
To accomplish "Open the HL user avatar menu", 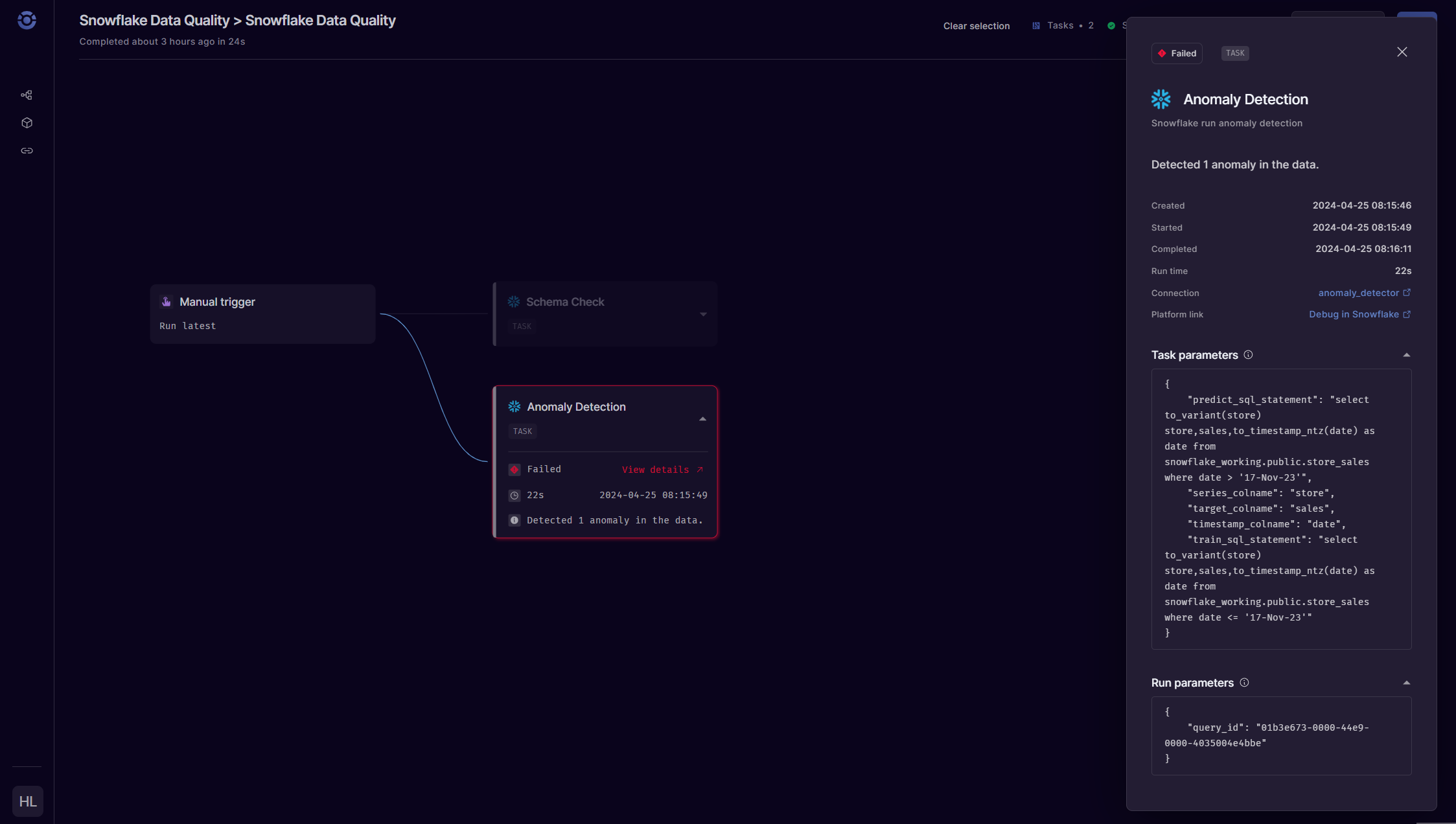I will (27, 801).
